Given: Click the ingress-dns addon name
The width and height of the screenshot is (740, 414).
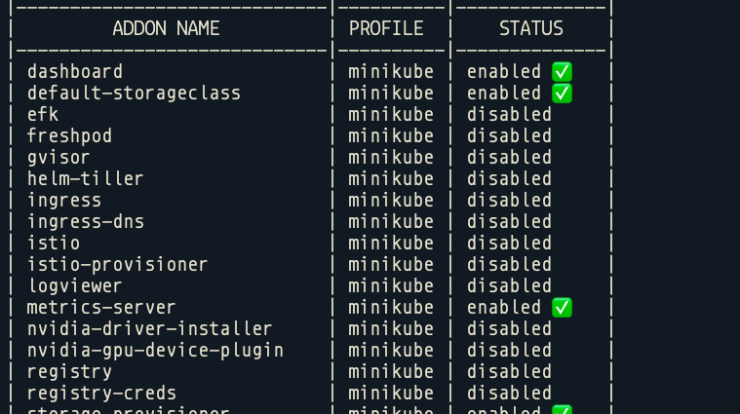Looking at the screenshot, I should pos(85,222).
